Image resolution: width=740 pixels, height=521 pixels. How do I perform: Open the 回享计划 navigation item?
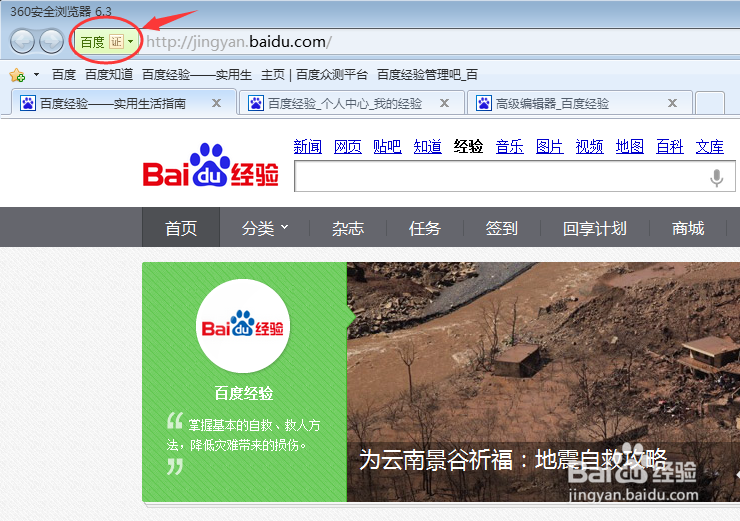pyautogui.click(x=595, y=228)
